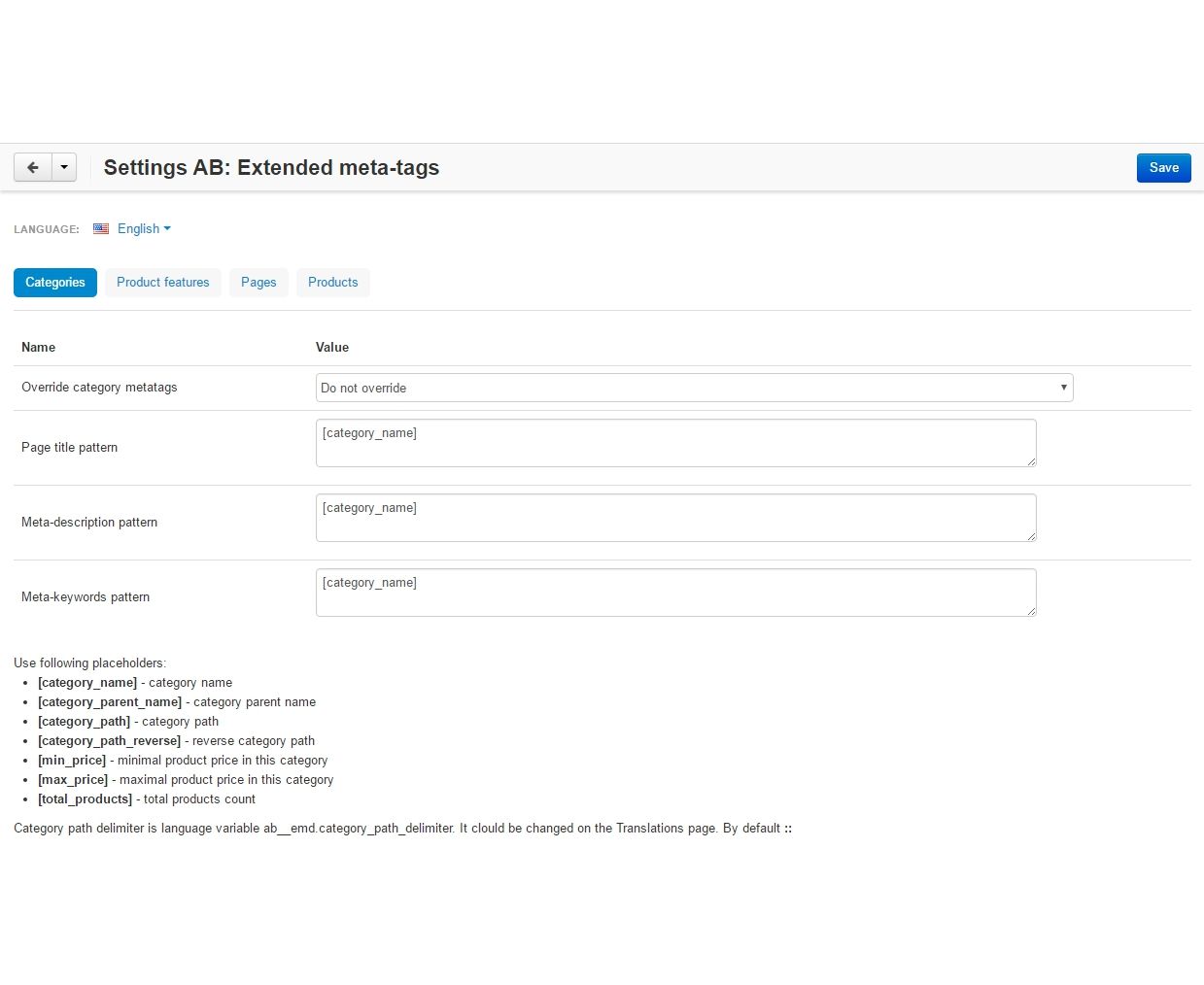This screenshot has width=1204, height=985.
Task: Place cursor in Meta-keywords pattern field
Action: tap(675, 593)
